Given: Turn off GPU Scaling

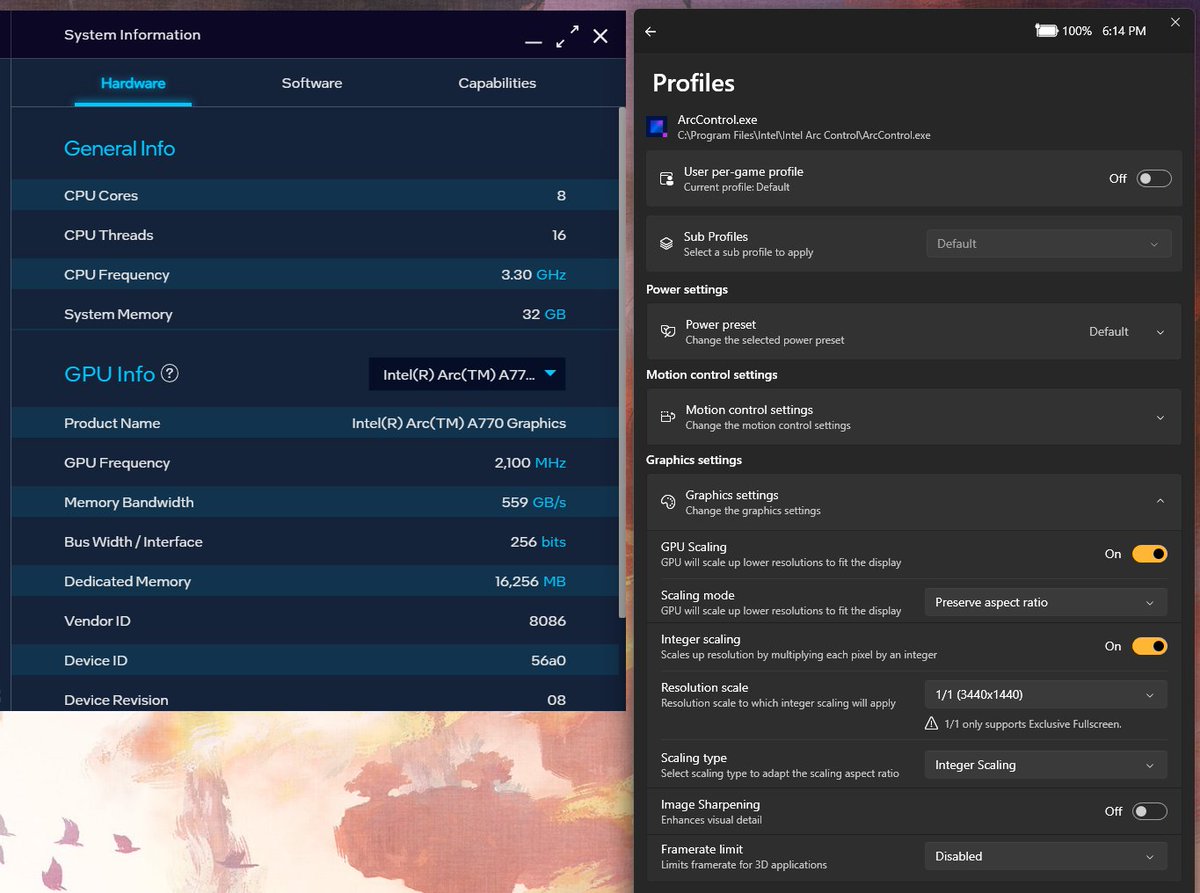Looking at the screenshot, I should [1149, 553].
